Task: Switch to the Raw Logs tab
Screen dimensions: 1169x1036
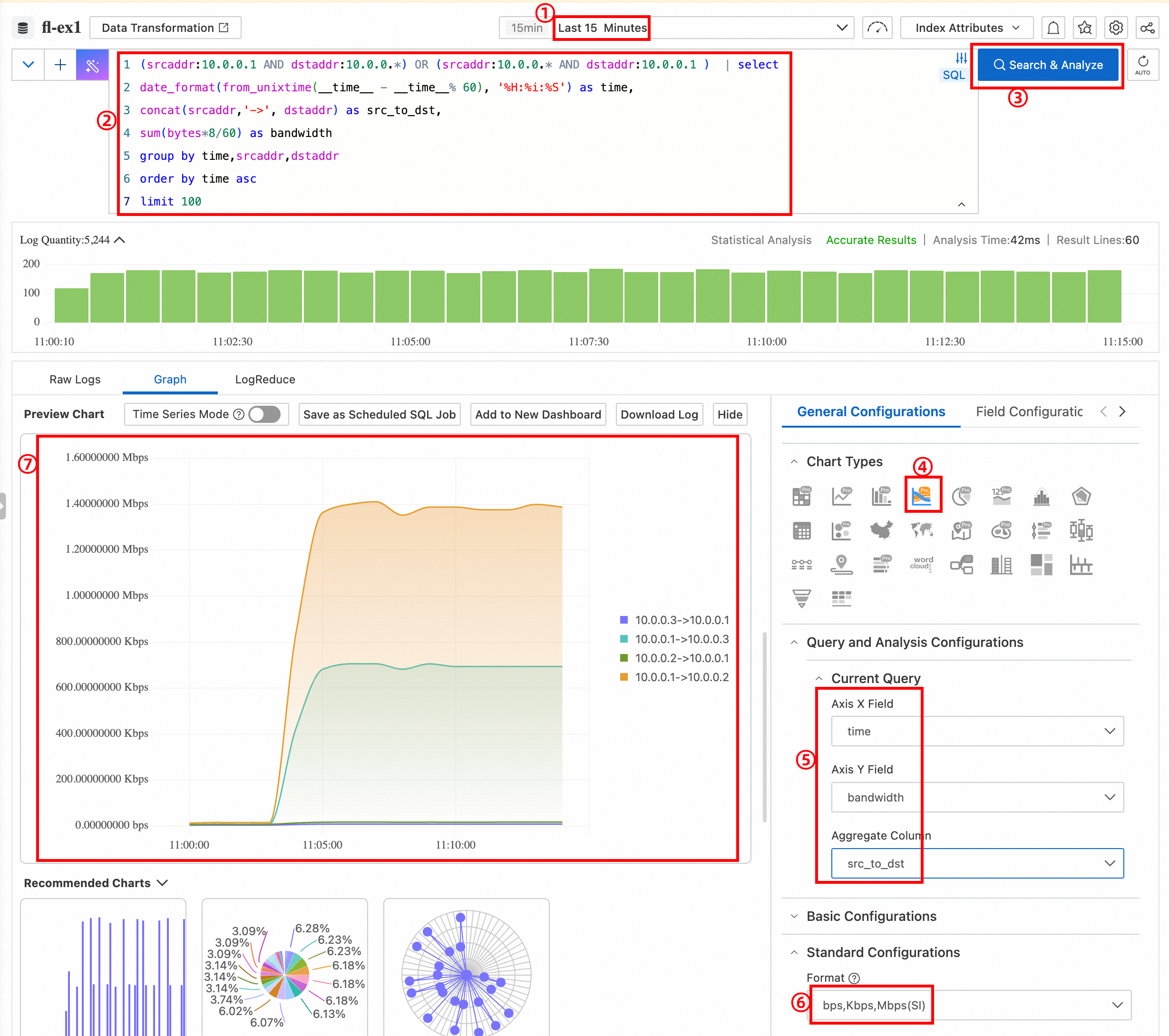Action: point(75,379)
